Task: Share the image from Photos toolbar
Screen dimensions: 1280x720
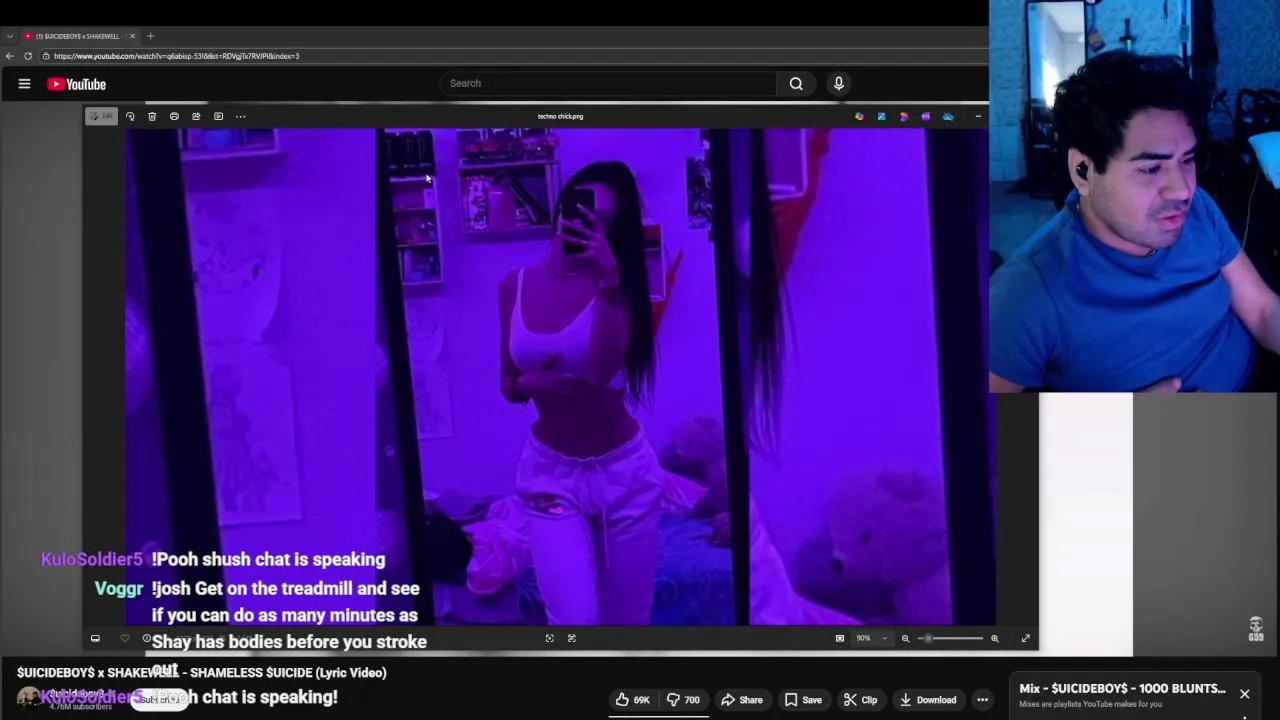Action: (x=196, y=116)
